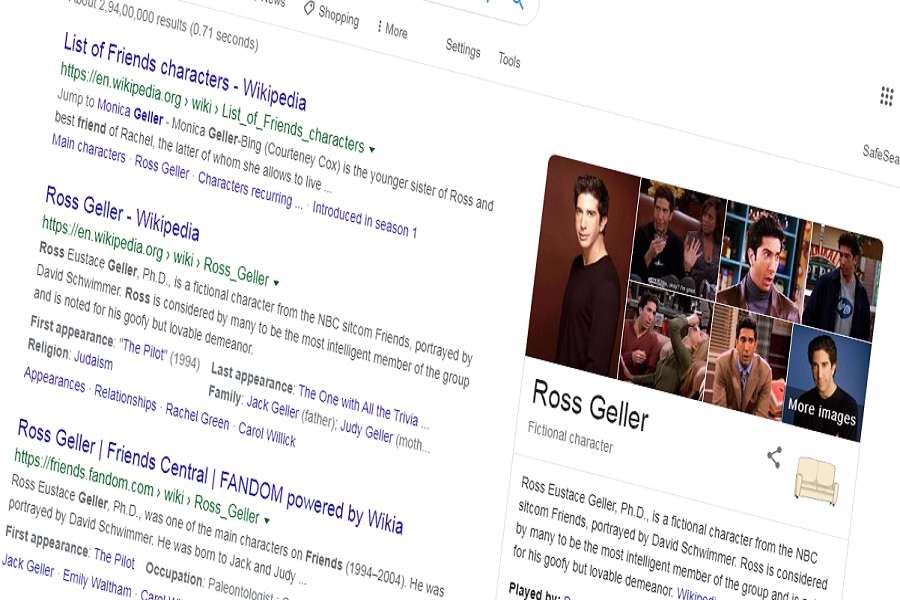This screenshot has height=600, width=900.
Task: Expand arrow after Wikipedia Ross_Geller URL
Action: [x=276, y=282]
